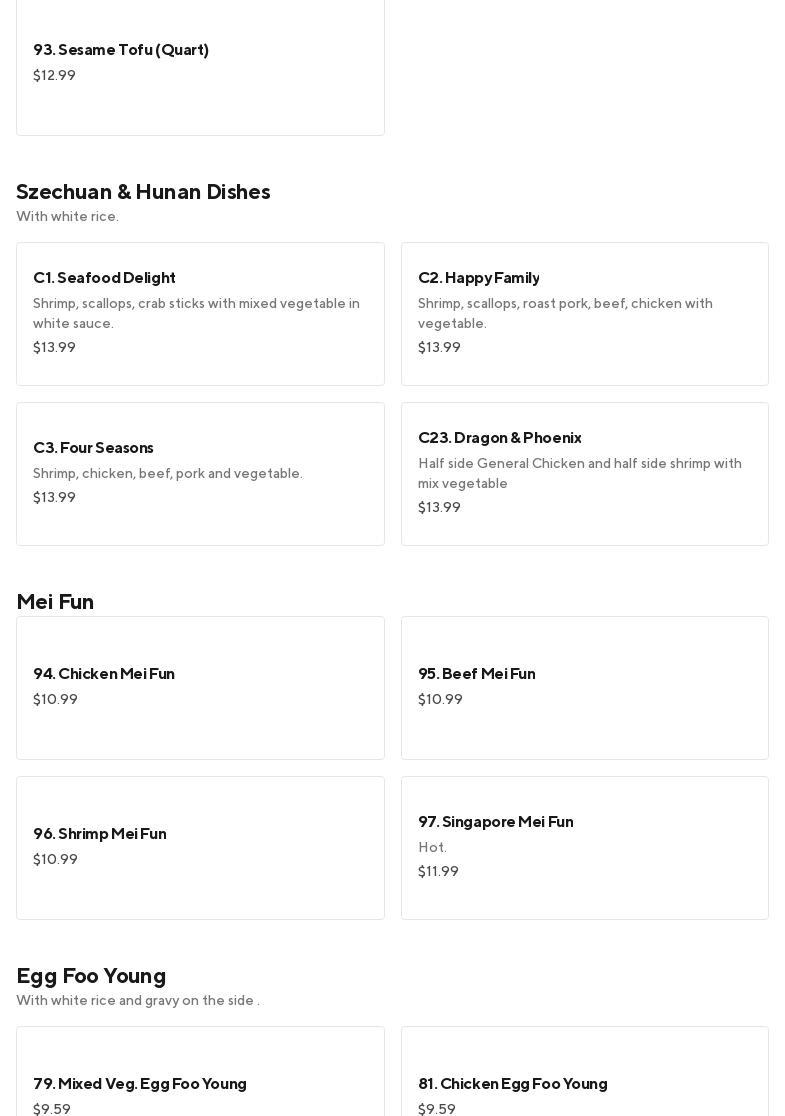785x1116 pixels.
Task: Click the $13.99 price on Seafood Delight
Action: 54,348
